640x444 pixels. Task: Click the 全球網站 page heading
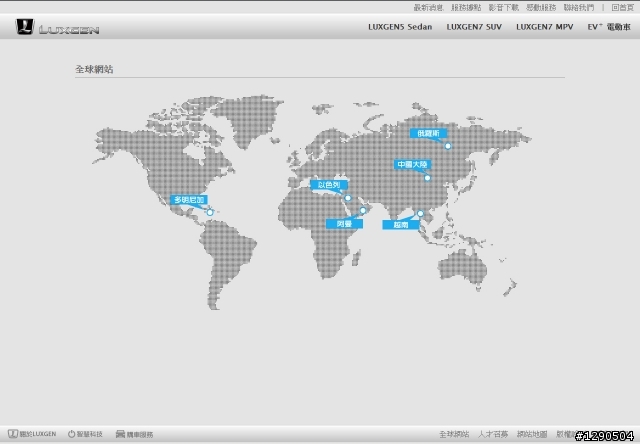[x=94, y=69]
